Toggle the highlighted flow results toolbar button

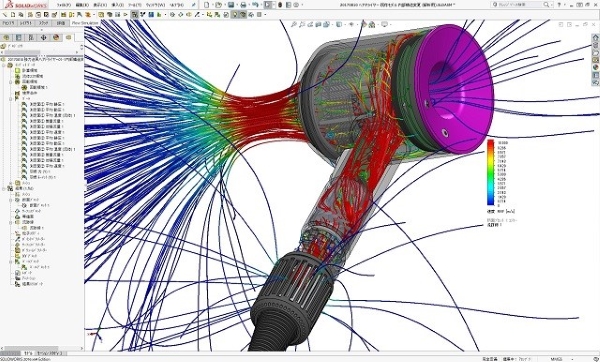tap(135, 15)
